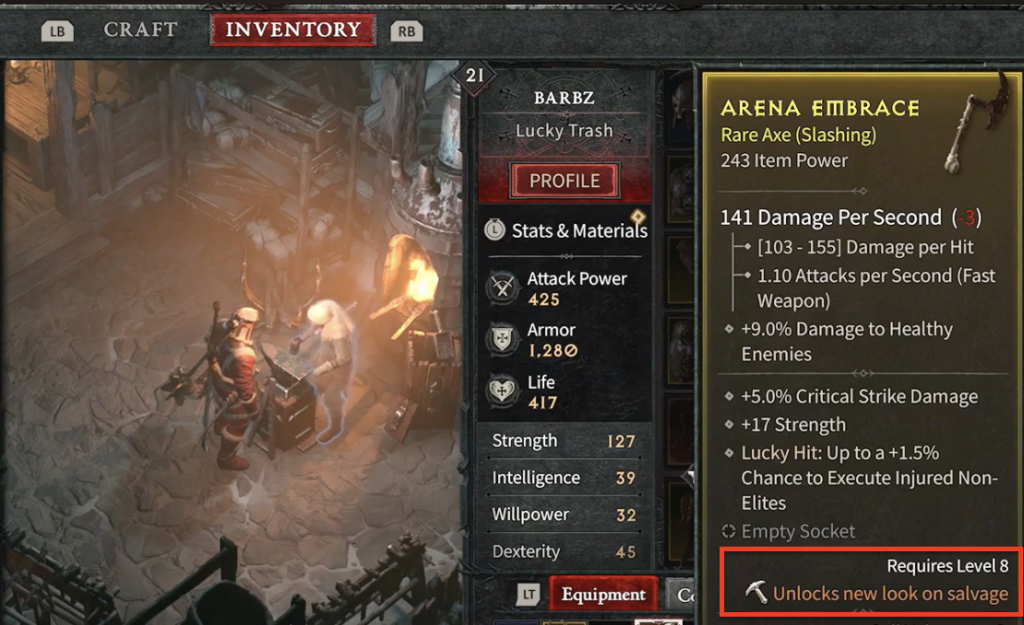
Task: Select the Armor shield icon
Action: (x=502, y=339)
